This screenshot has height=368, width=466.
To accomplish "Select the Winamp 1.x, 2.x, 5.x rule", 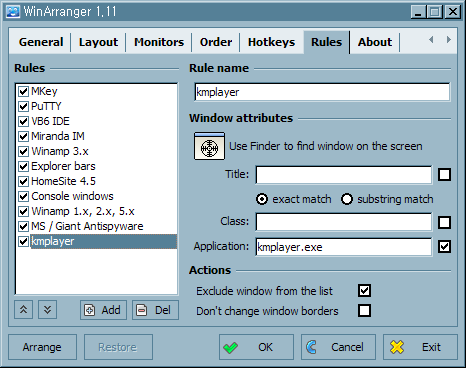I will [x=83, y=211].
